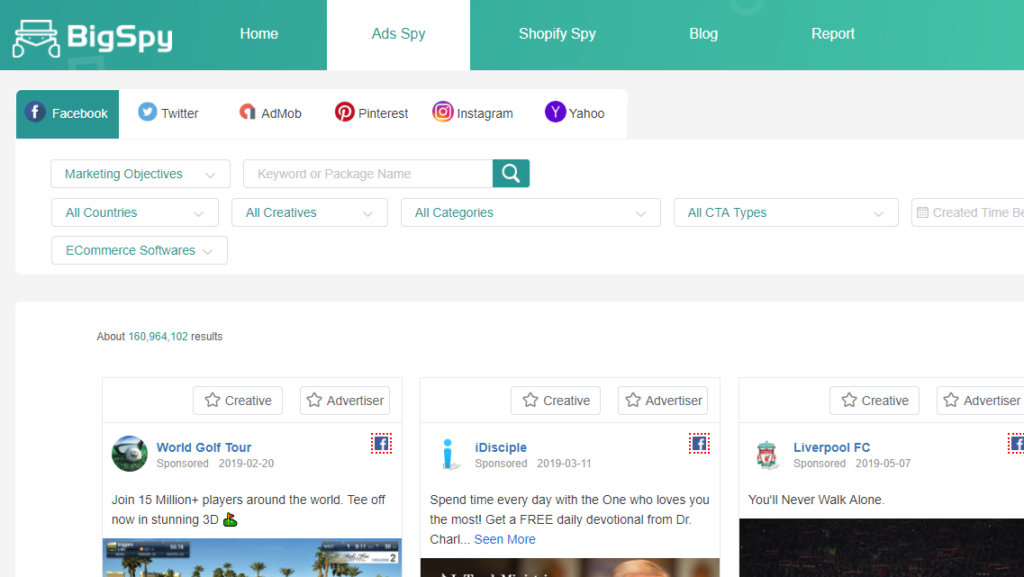Click the 2019-05-07 sponsored date

pos(883,463)
